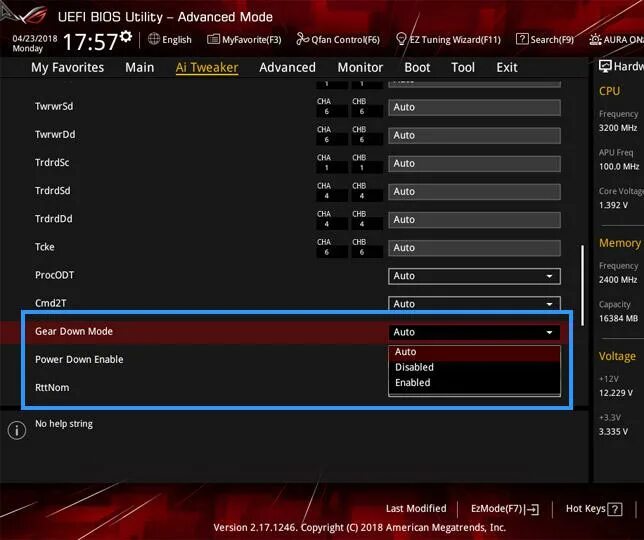Screen dimensions: 644x540
Task: Go to the Monitor tab
Action: (360, 67)
